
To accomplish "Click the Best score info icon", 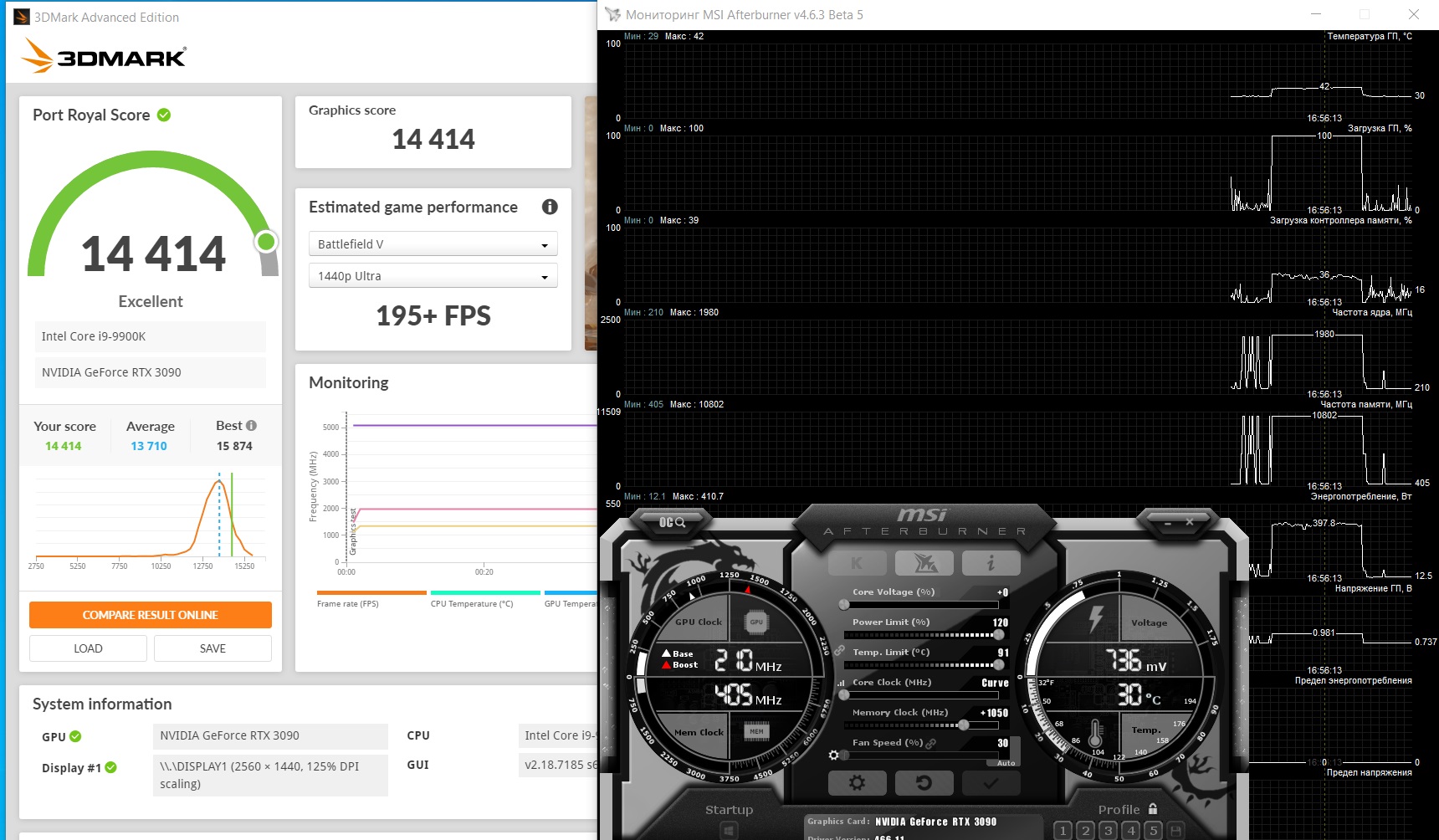I will [251, 425].
